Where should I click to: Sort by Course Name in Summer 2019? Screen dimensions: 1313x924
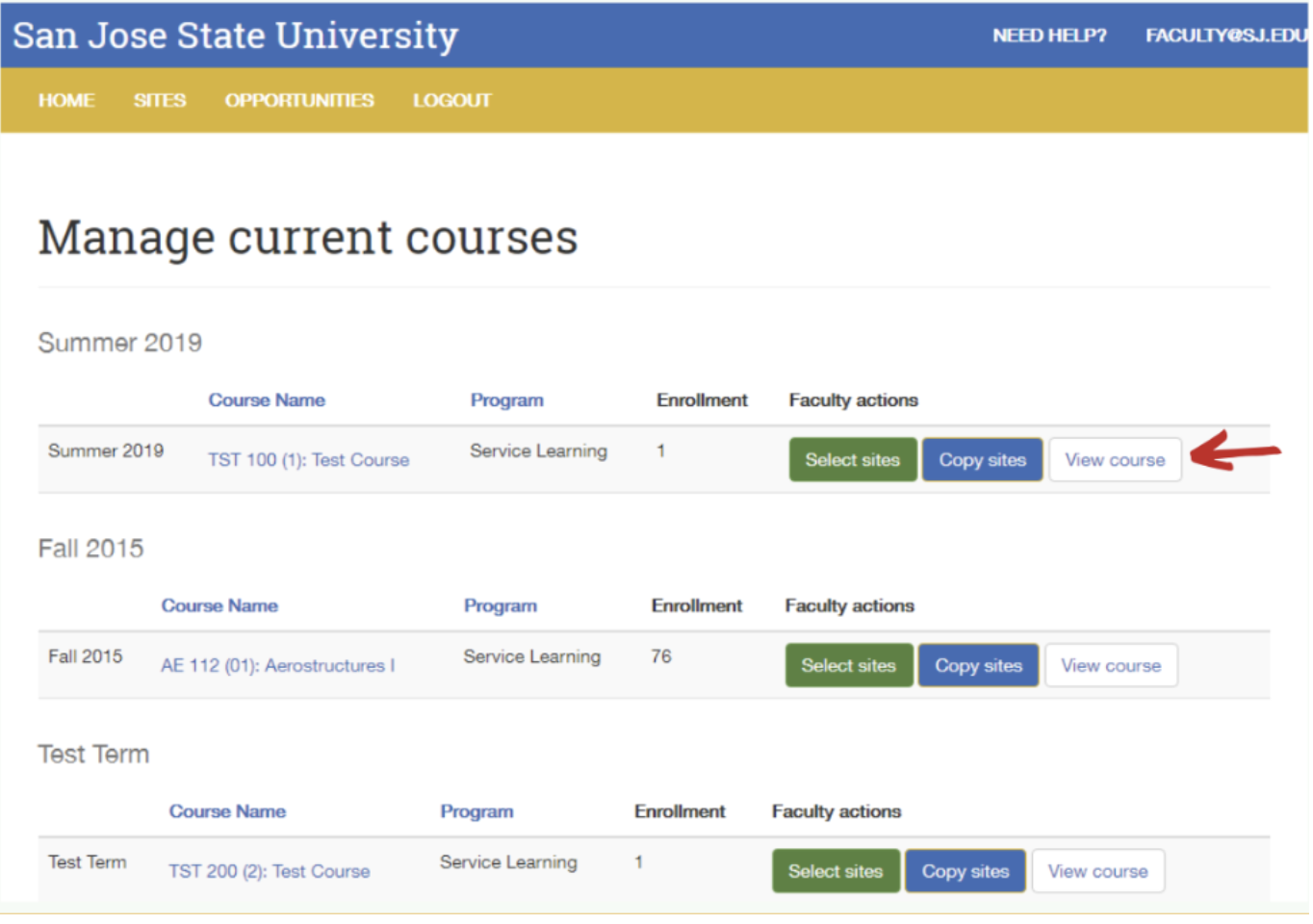[x=267, y=399]
